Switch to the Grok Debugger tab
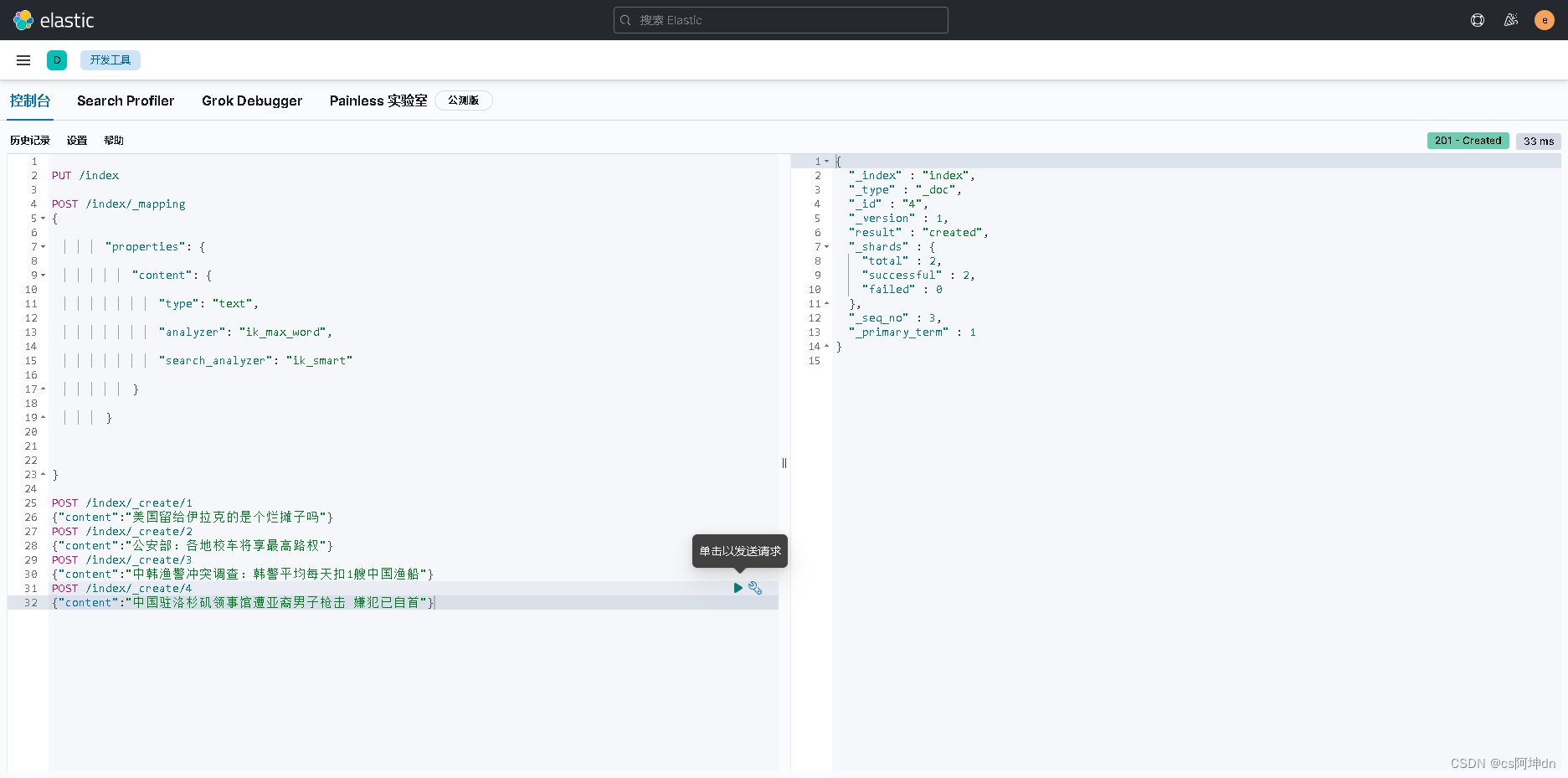 point(252,100)
